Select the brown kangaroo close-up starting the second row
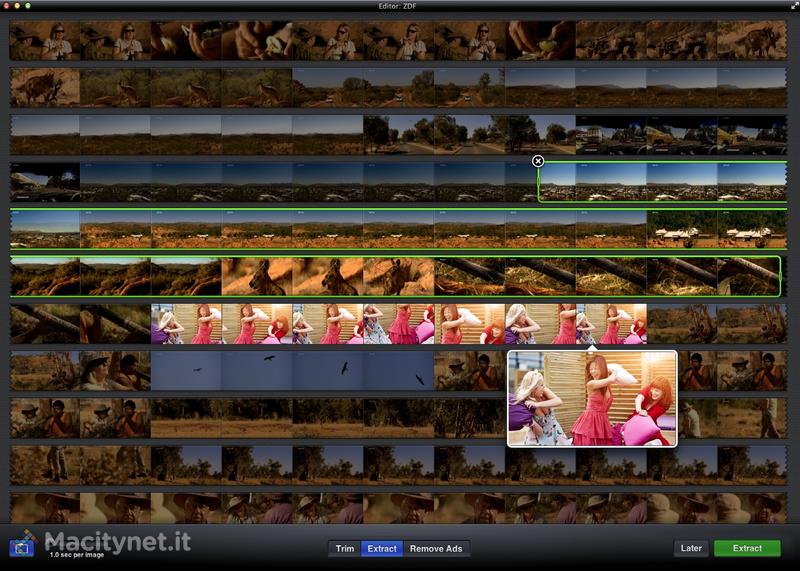The height and width of the screenshot is (571, 800). (45, 88)
